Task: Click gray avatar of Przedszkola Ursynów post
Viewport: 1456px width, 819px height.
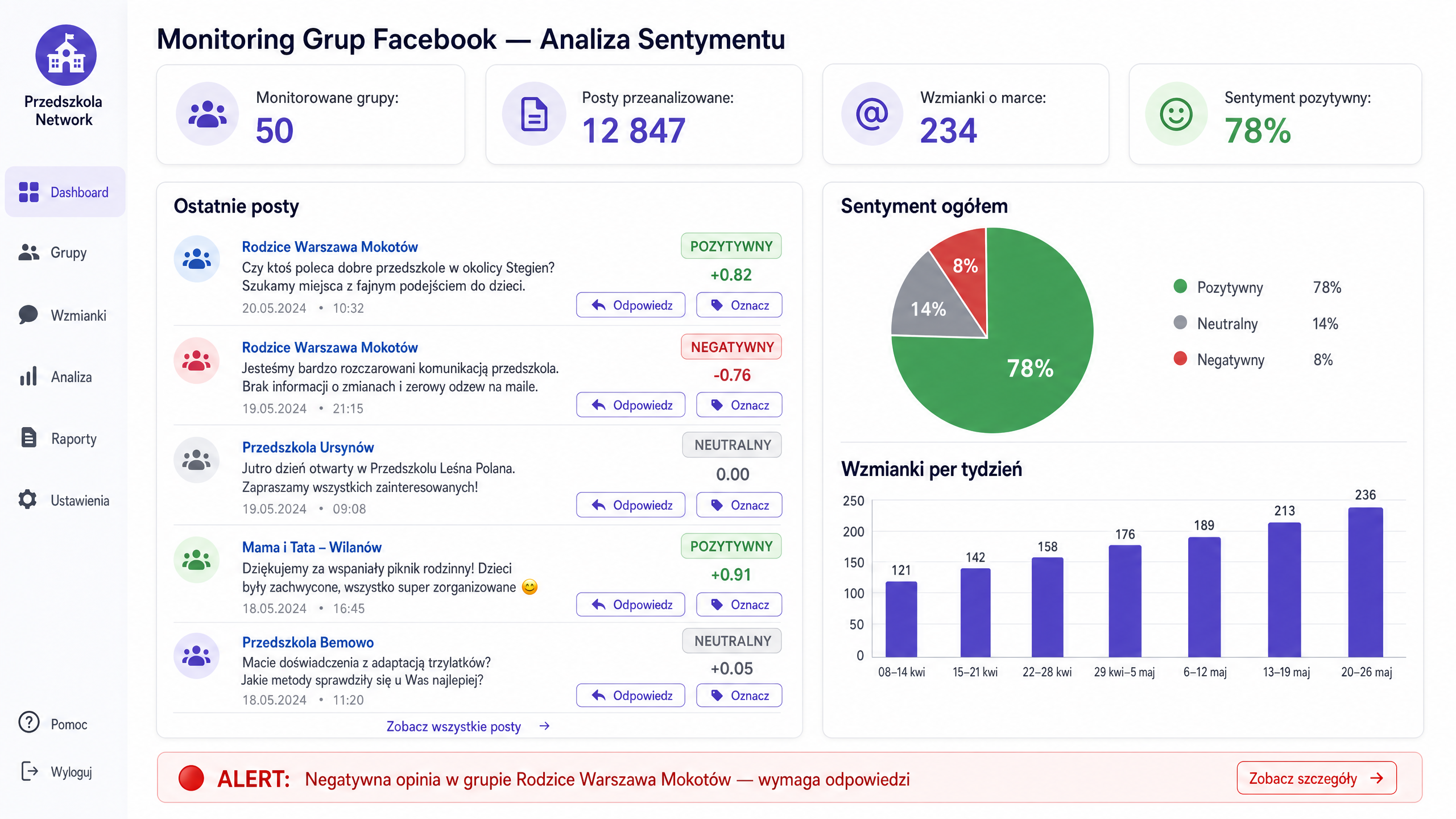Action: tap(197, 460)
